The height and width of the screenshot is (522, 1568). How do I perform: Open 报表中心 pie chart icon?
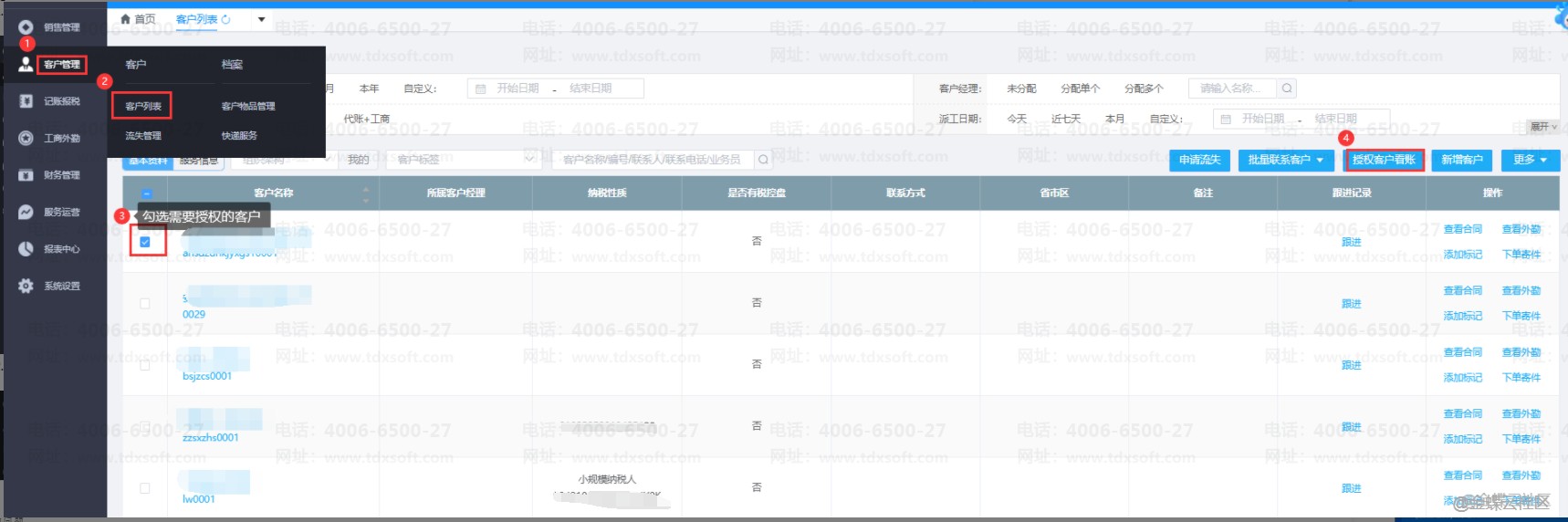point(26,248)
